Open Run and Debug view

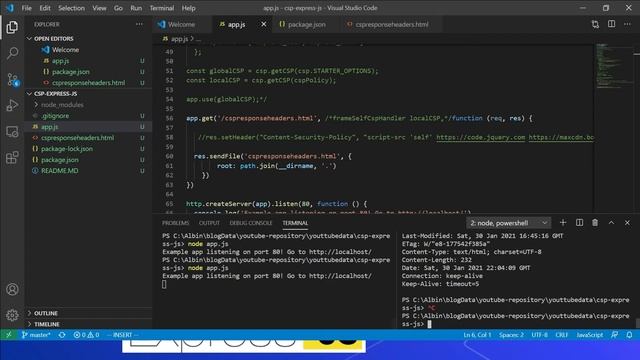12,105
